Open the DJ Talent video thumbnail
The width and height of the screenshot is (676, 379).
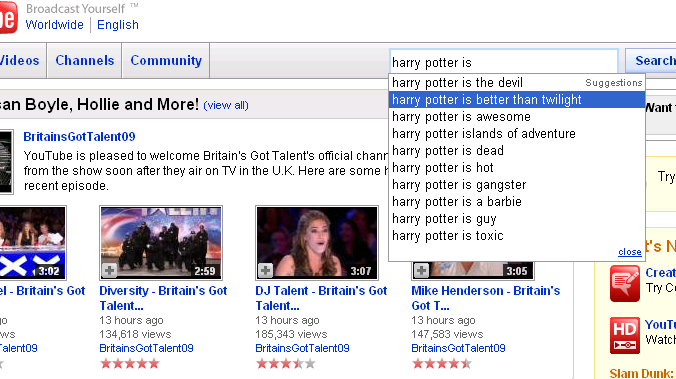pyautogui.click(x=317, y=243)
